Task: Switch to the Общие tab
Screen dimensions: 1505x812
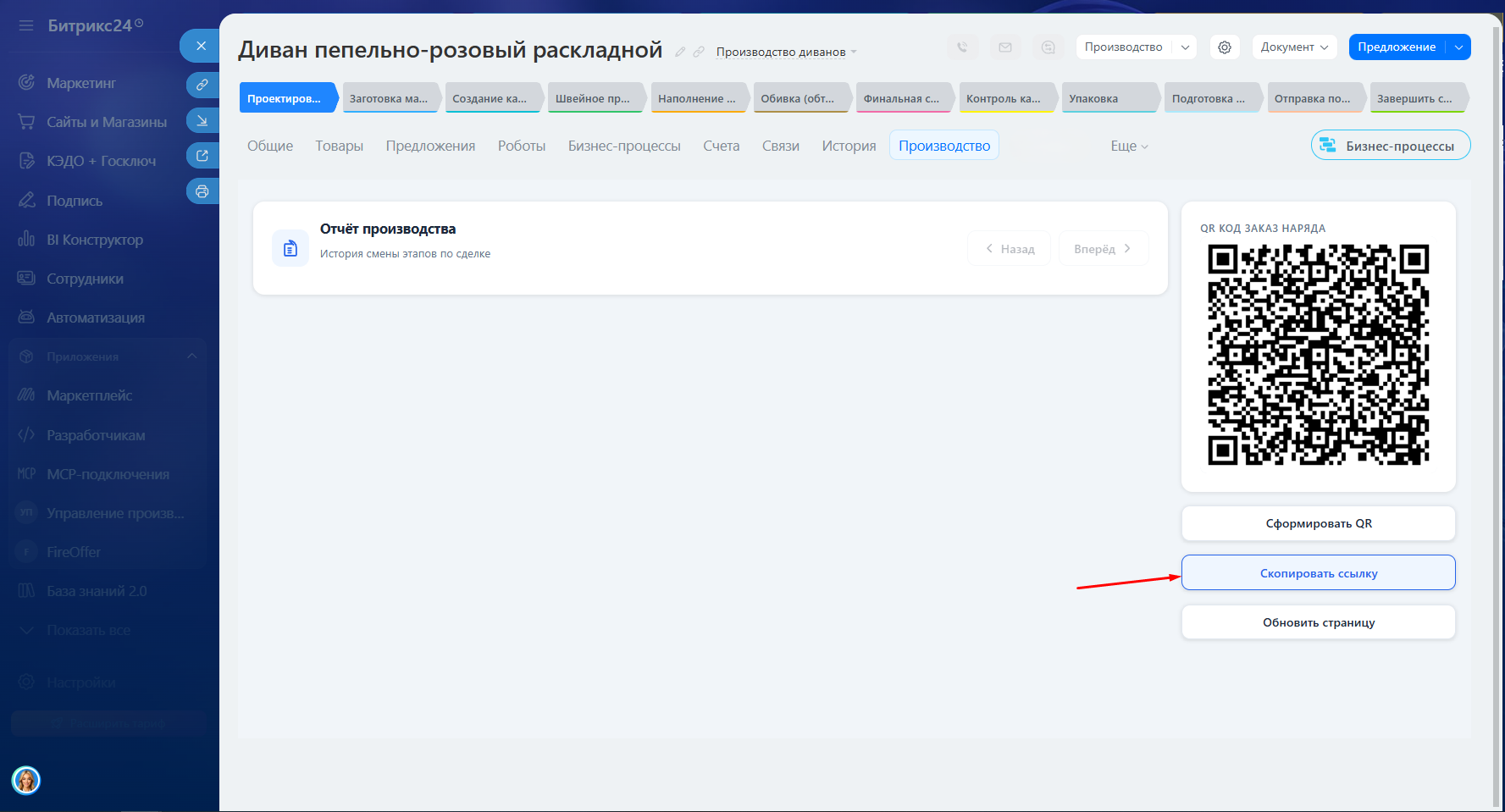Action: click(x=270, y=146)
